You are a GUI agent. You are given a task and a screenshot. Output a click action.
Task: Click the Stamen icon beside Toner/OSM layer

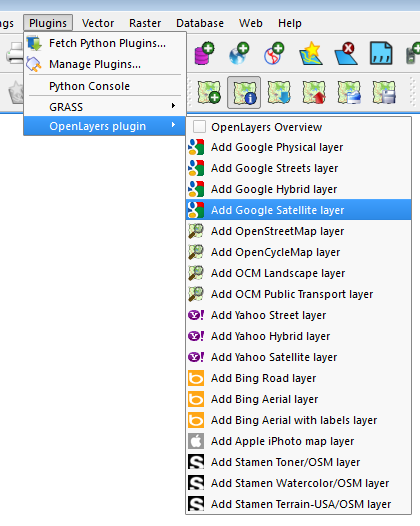(x=196, y=462)
